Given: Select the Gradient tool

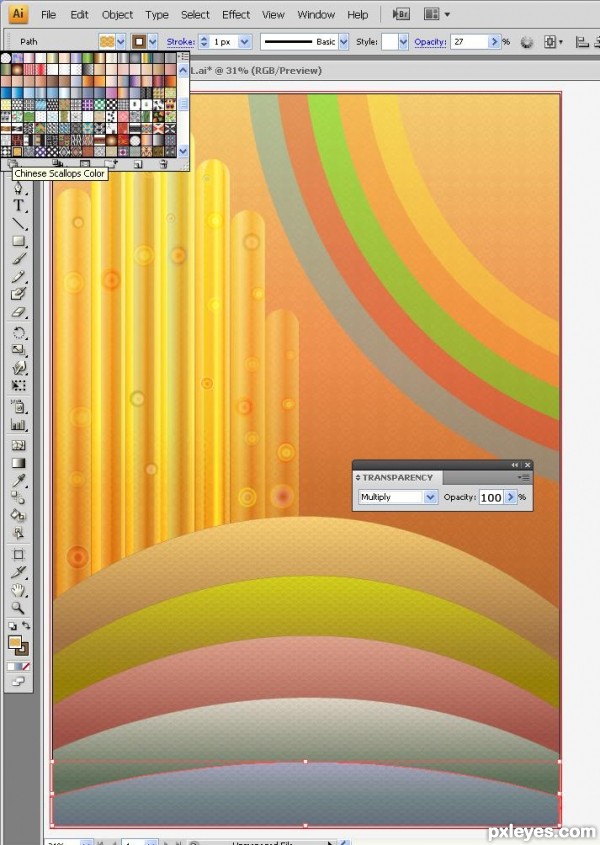Looking at the screenshot, I should pyautogui.click(x=18, y=463).
